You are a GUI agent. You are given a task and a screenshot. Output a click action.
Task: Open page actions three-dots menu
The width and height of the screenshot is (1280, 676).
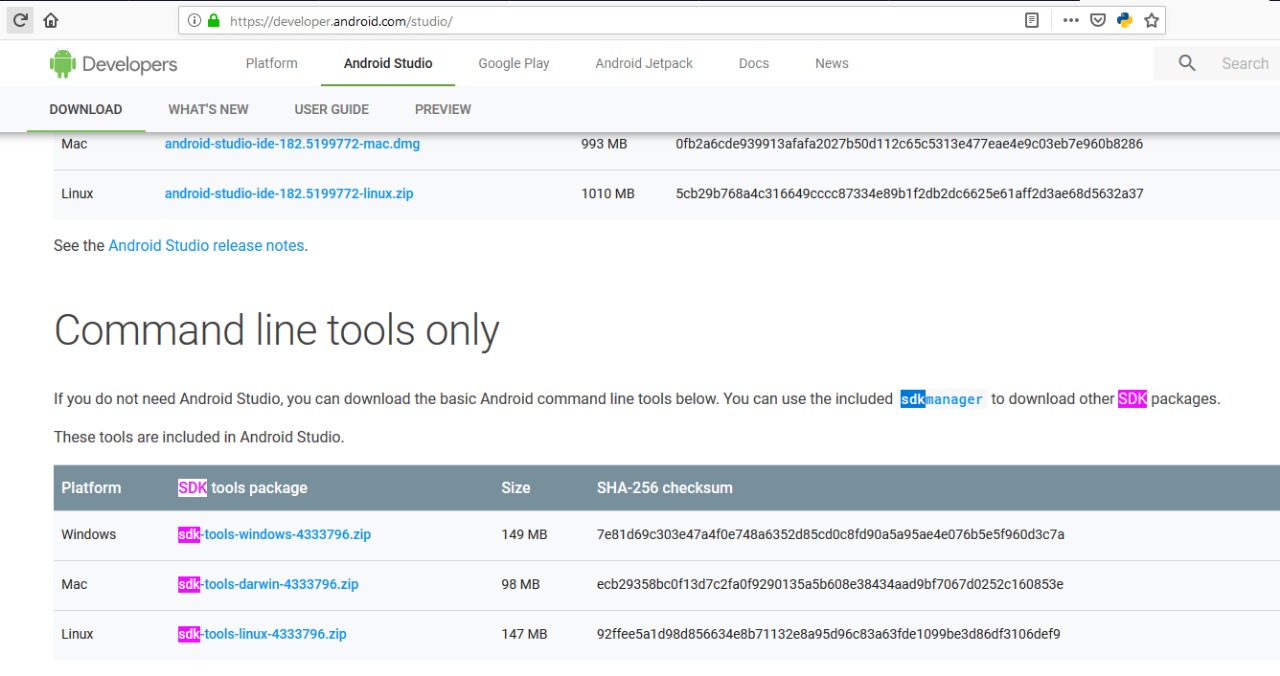(x=1071, y=20)
